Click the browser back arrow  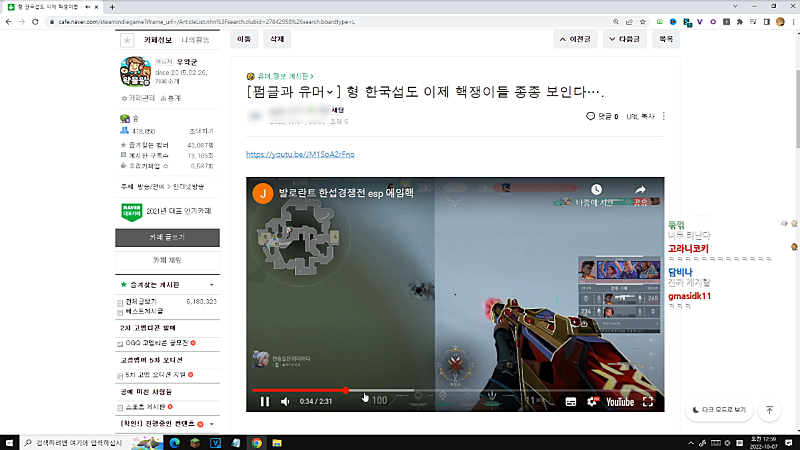tap(8, 22)
